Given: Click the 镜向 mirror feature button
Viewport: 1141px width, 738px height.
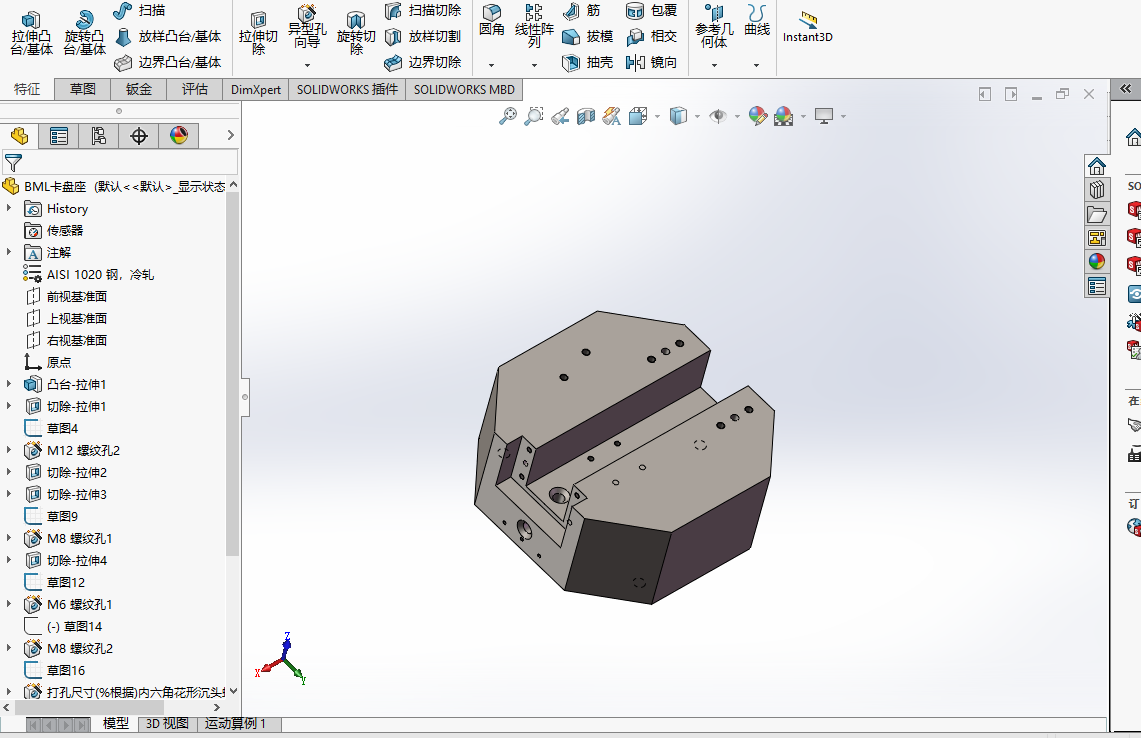Looking at the screenshot, I should [651, 62].
